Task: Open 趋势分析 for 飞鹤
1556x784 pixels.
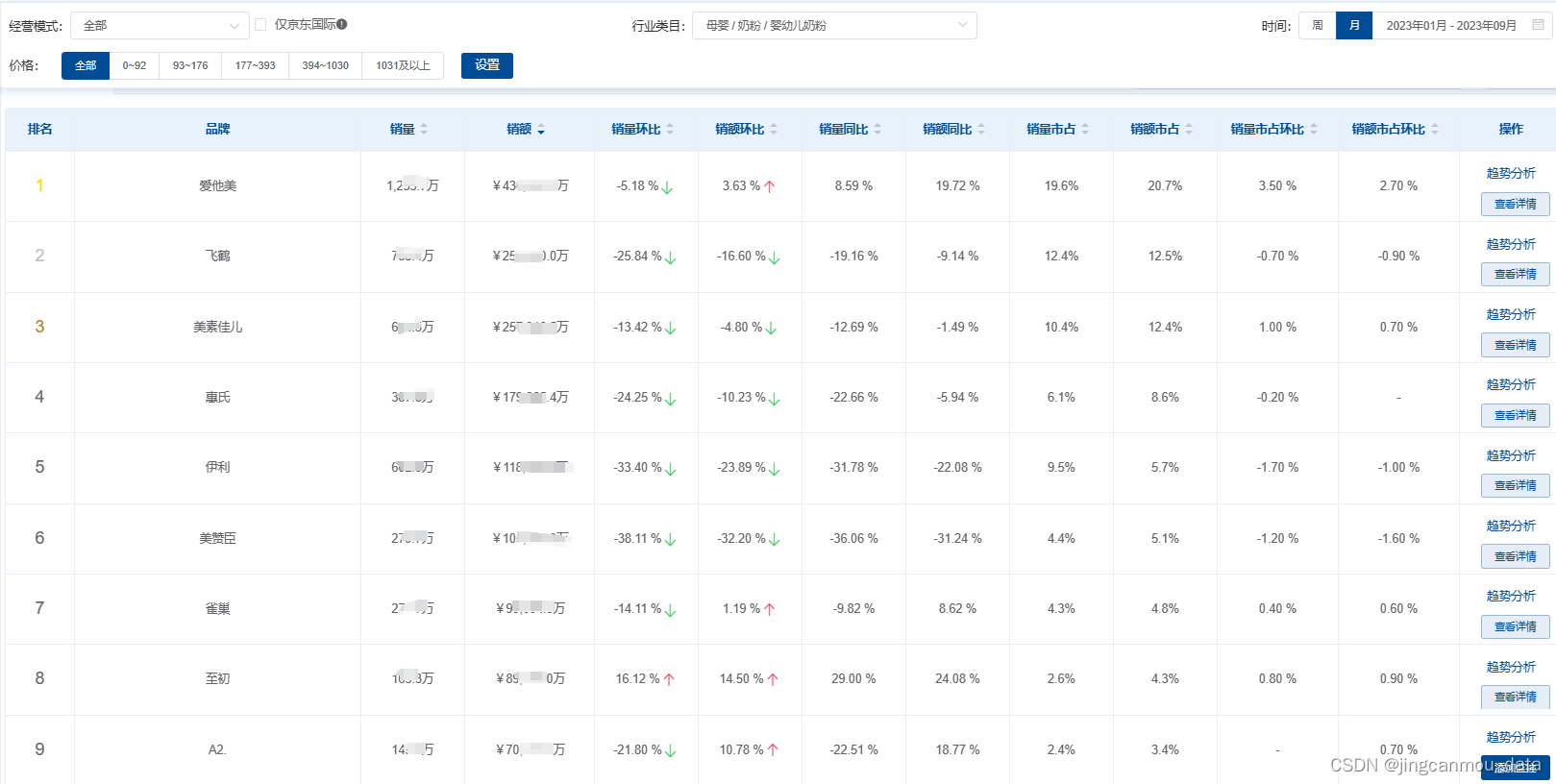Action: tap(1511, 244)
